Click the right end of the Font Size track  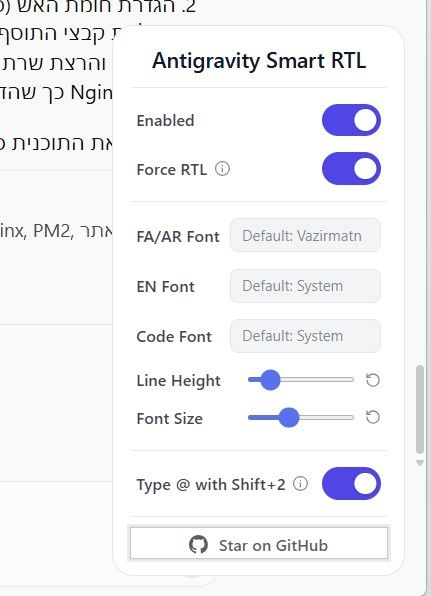click(x=351, y=417)
